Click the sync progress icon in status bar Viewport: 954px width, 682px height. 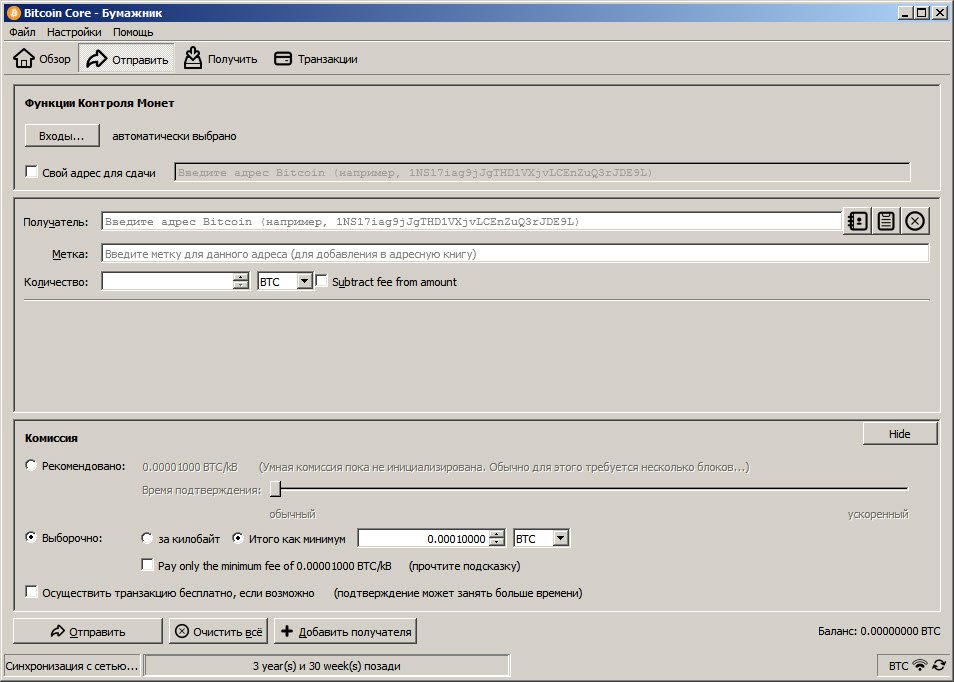[x=939, y=665]
